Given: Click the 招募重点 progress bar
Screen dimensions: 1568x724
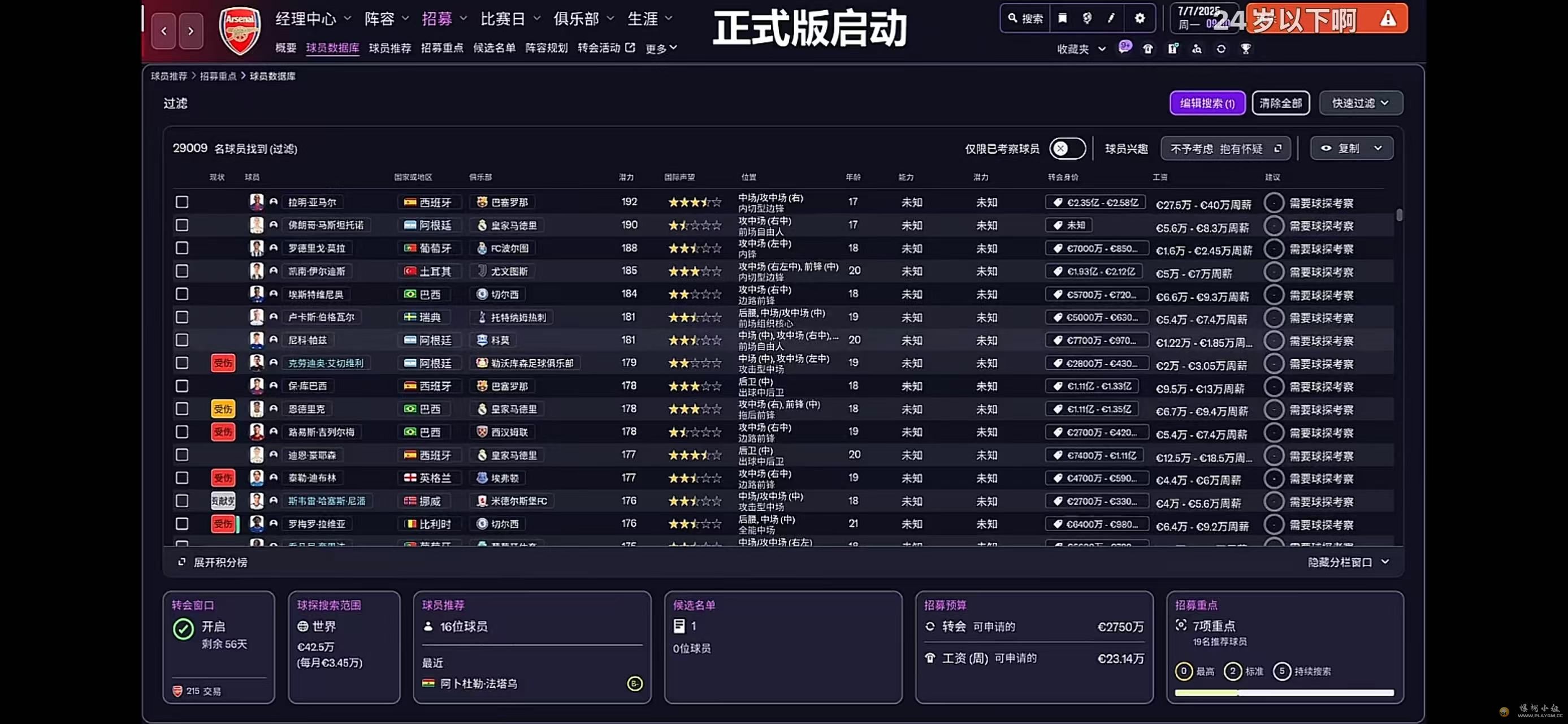Looking at the screenshot, I should 1283,692.
